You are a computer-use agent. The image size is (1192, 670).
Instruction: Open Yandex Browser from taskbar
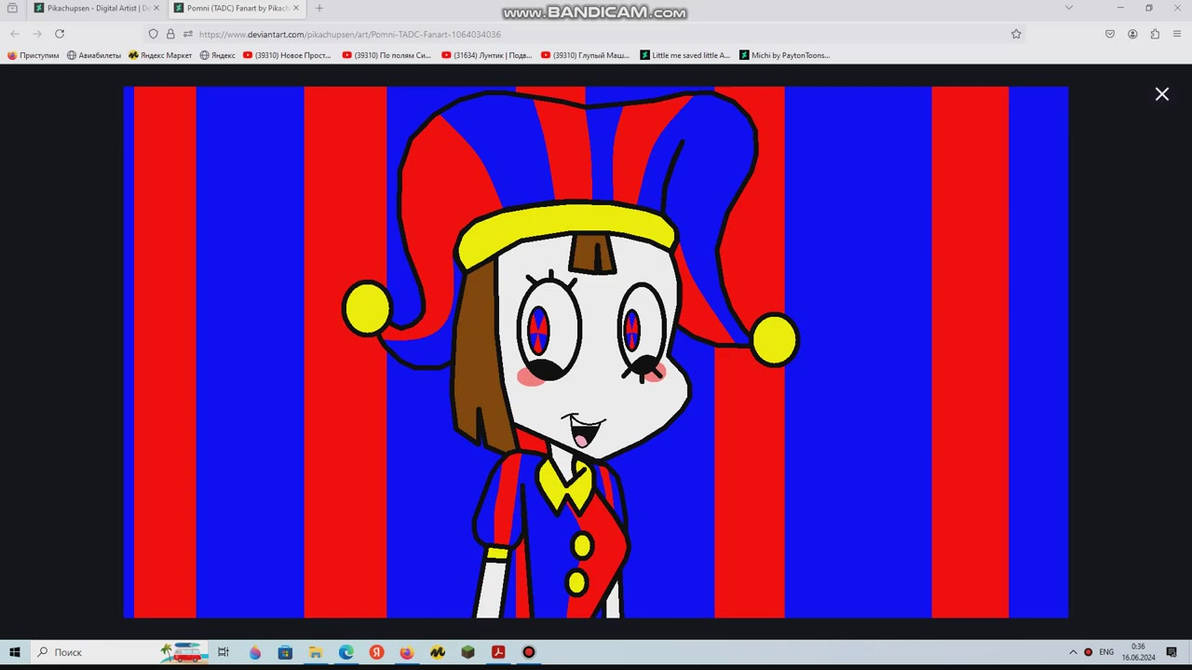[x=376, y=652]
